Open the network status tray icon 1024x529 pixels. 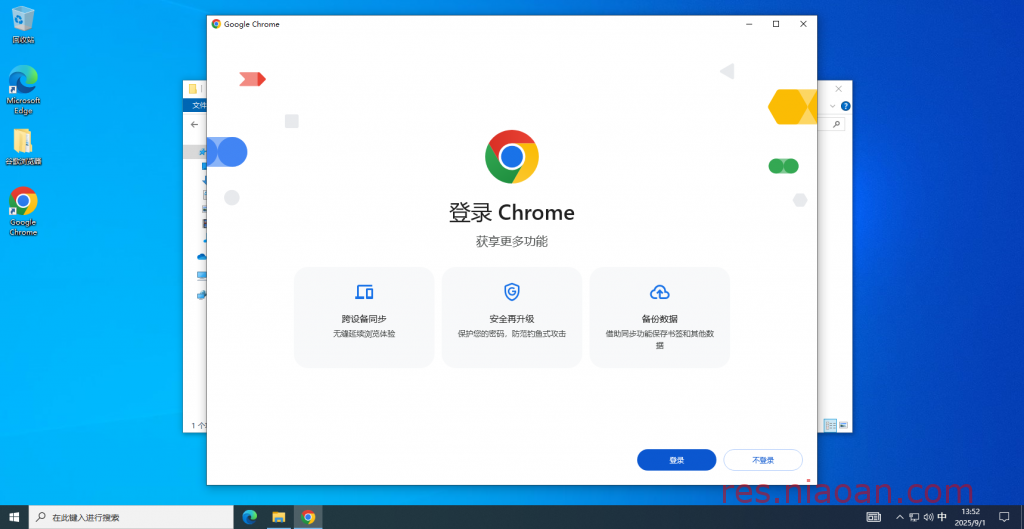pyautogui.click(x=914, y=517)
